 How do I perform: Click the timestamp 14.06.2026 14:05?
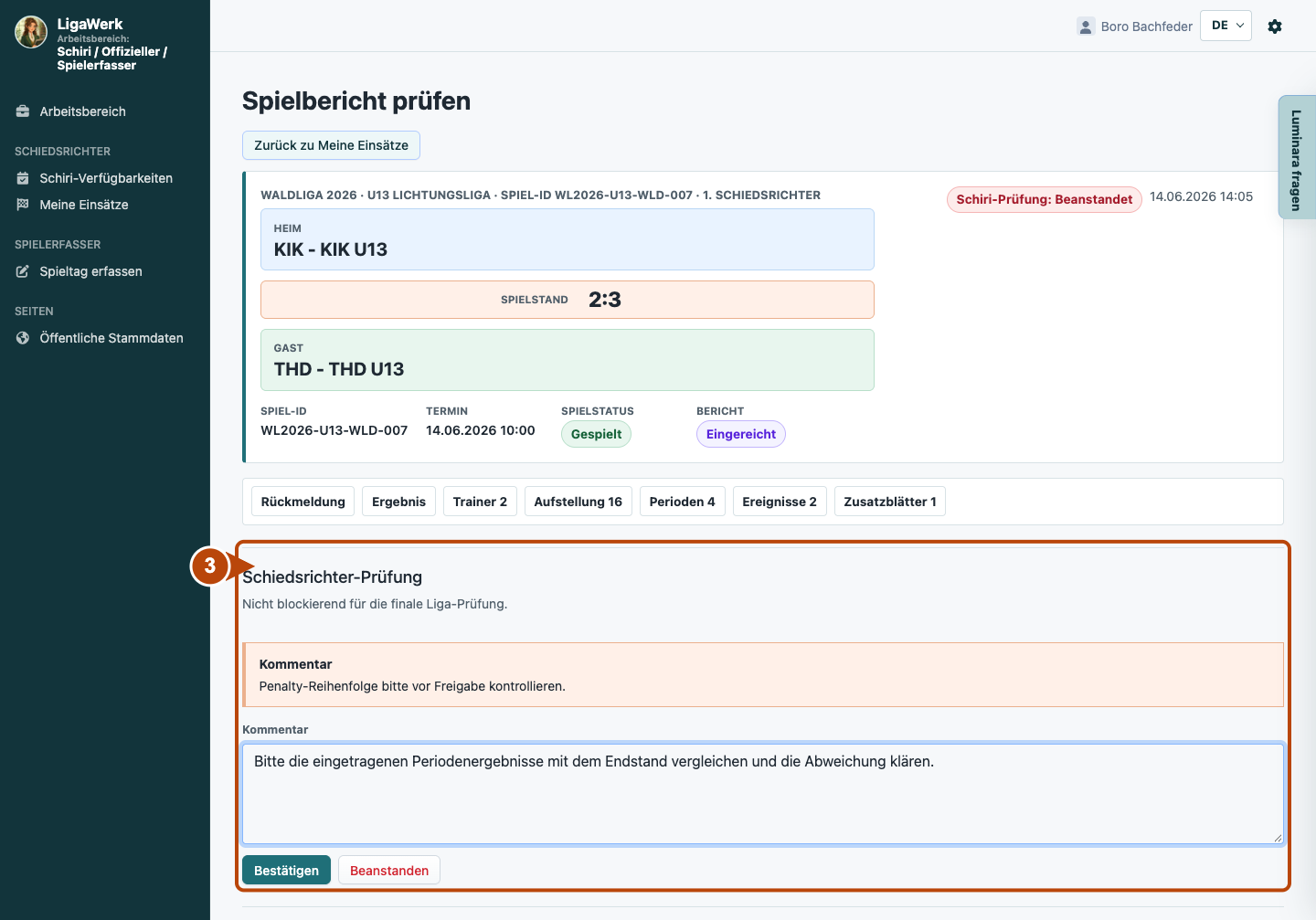pos(1201,196)
